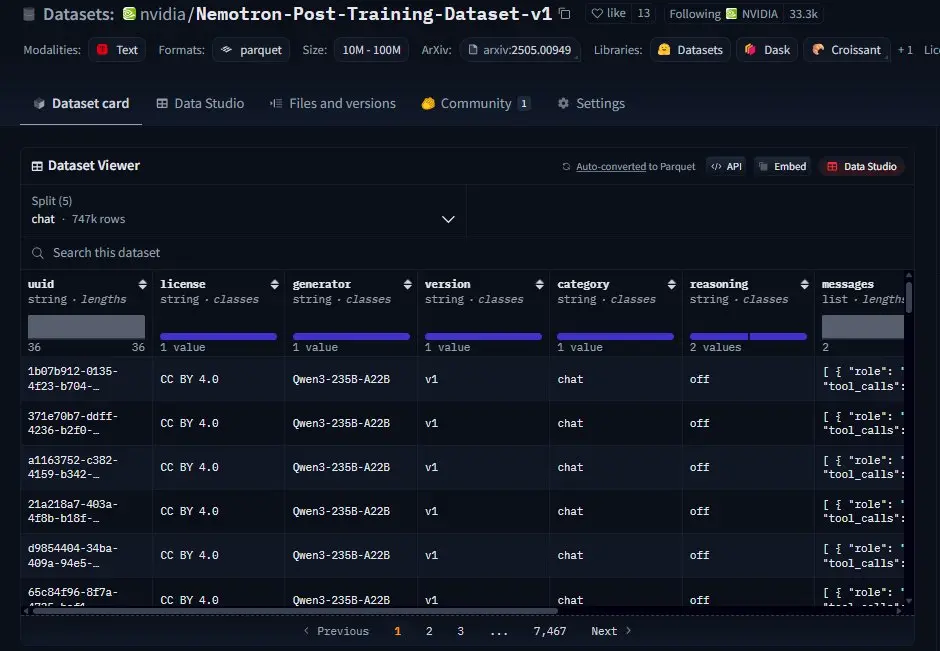Select the Dask library tag

tap(767, 50)
